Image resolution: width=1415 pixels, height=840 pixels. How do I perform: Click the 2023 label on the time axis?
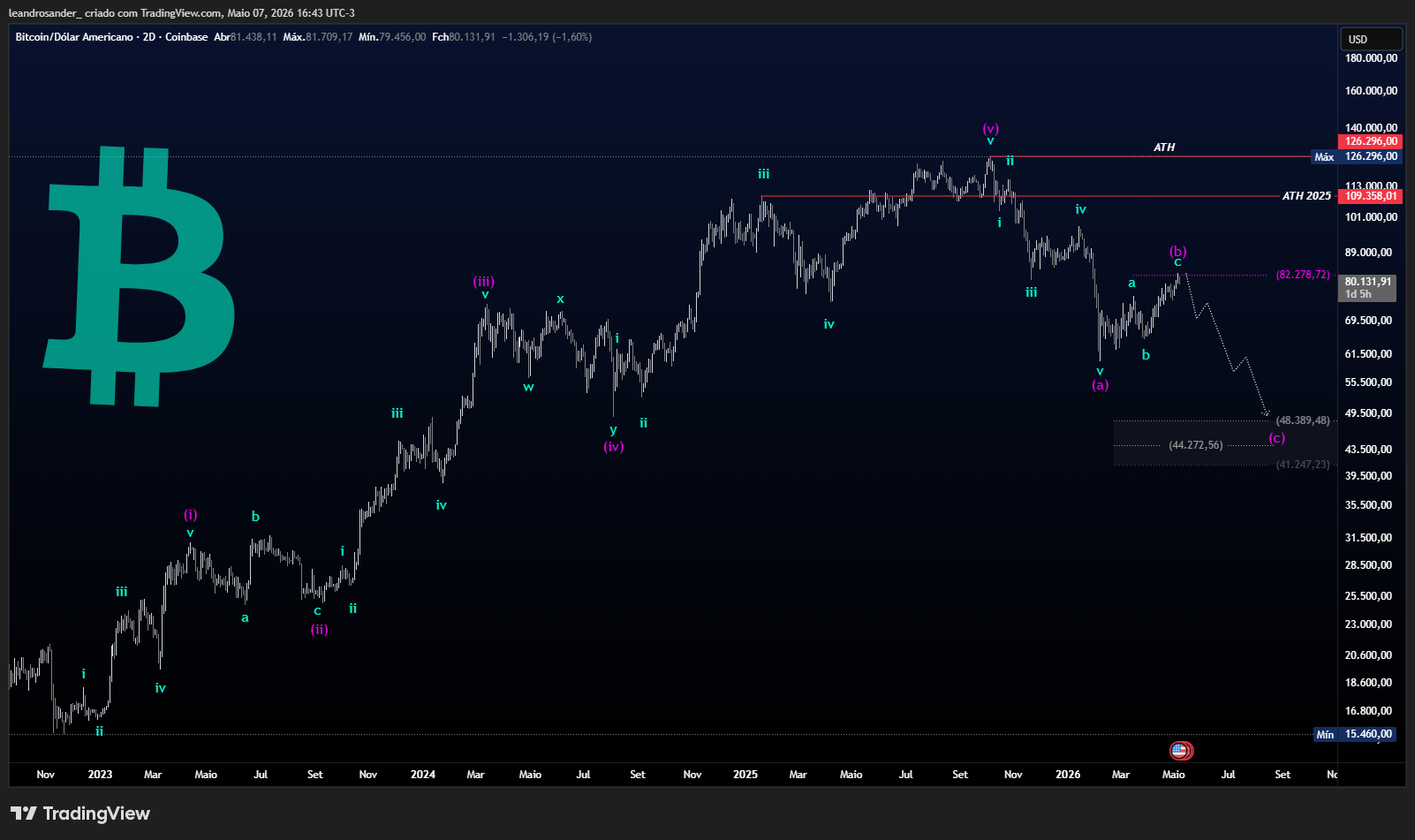coord(100,775)
